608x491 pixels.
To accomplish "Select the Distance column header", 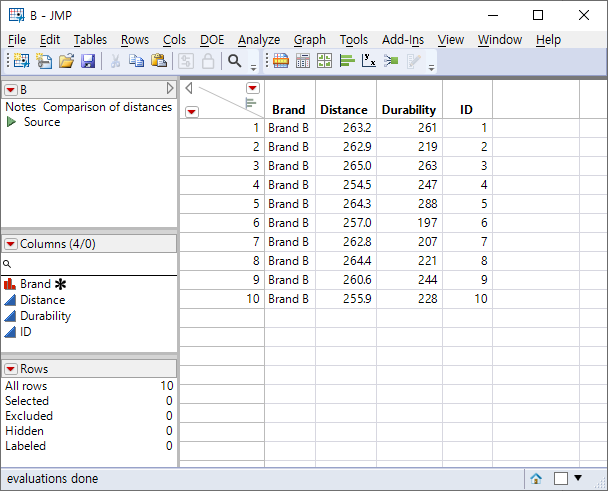I will [x=345, y=99].
